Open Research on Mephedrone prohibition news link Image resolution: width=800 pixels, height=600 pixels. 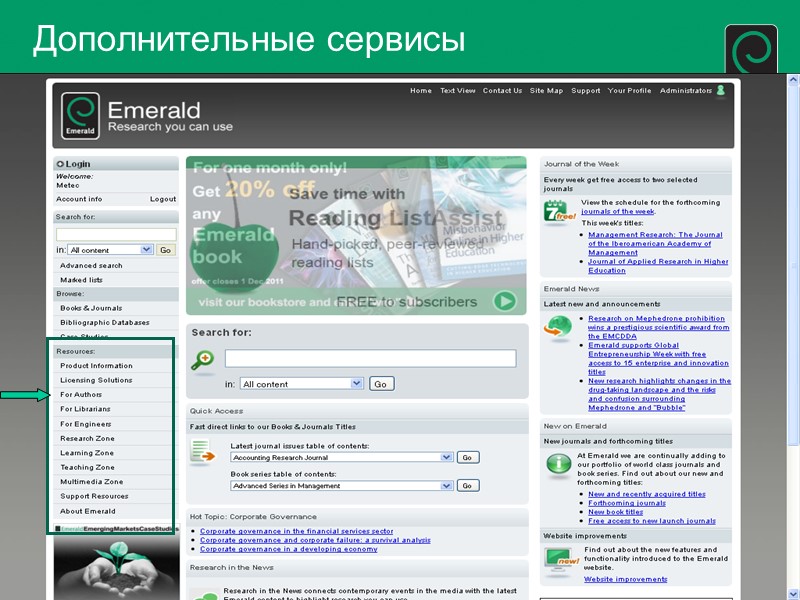tap(659, 327)
